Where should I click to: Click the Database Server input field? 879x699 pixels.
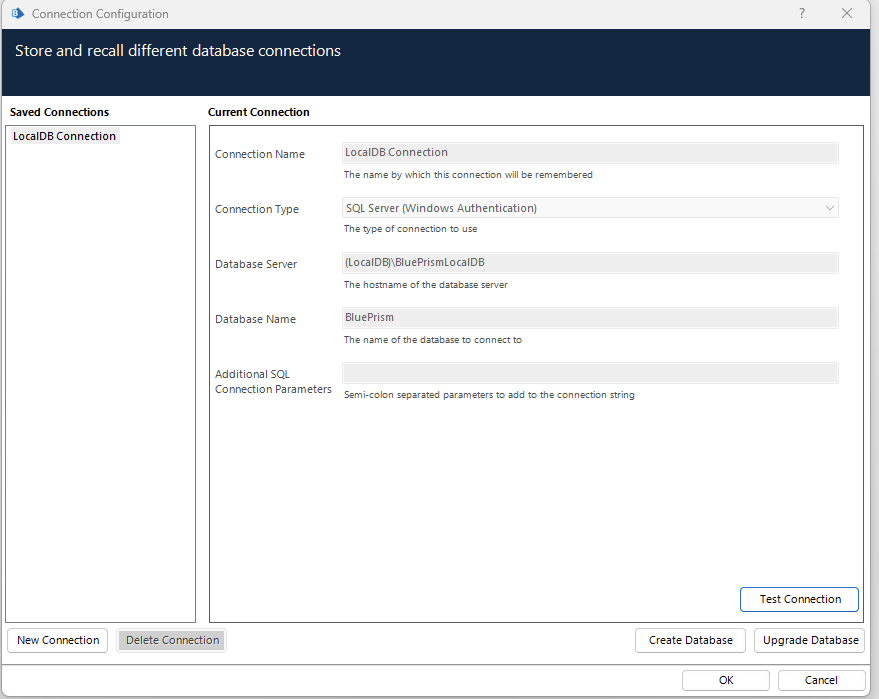pyautogui.click(x=590, y=263)
